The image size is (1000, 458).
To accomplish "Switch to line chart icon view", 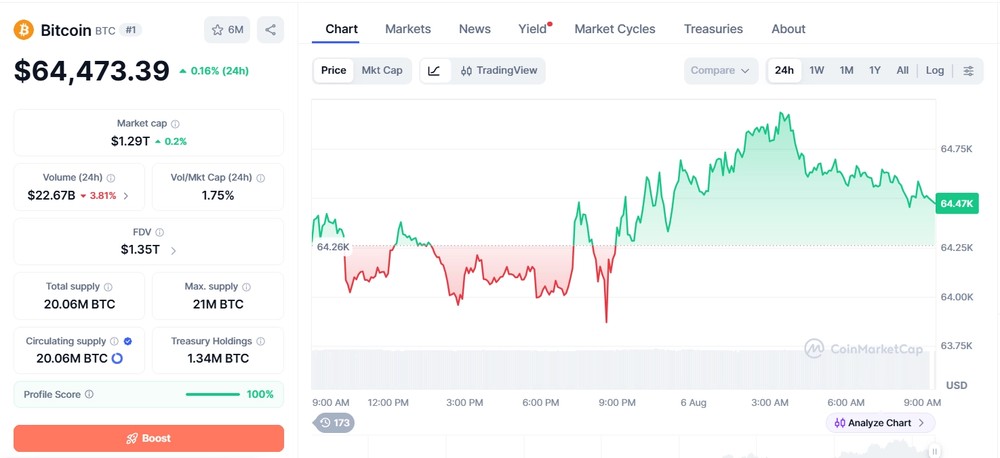I will coord(434,71).
